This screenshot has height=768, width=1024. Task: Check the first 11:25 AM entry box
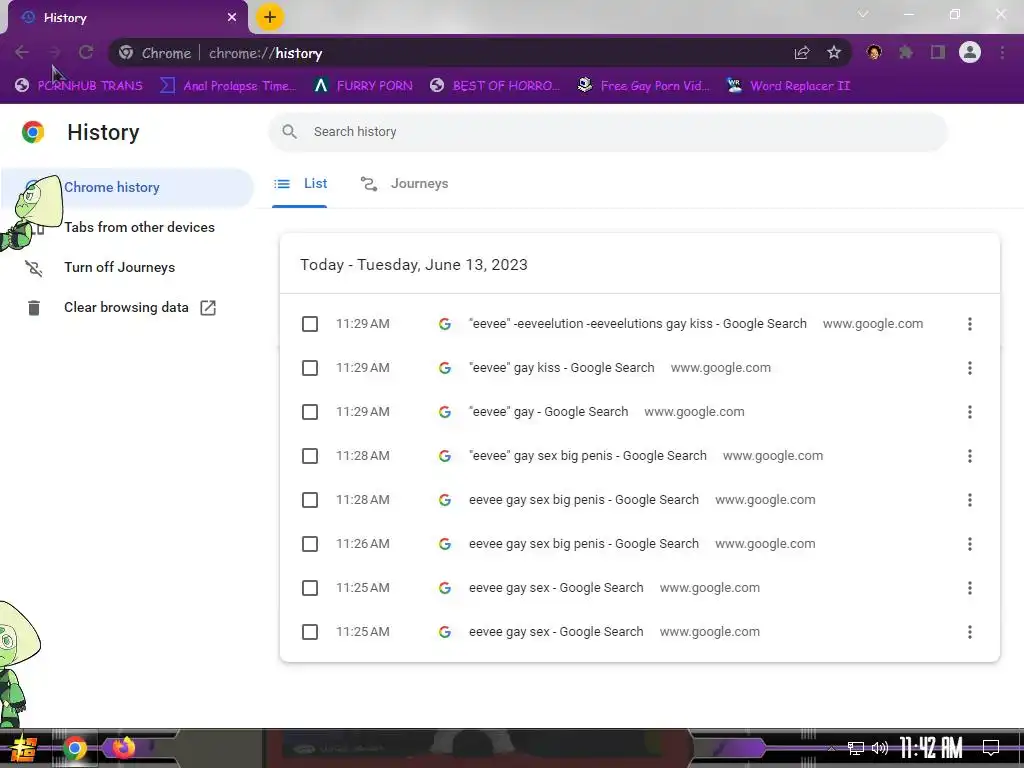click(x=310, y=588)
